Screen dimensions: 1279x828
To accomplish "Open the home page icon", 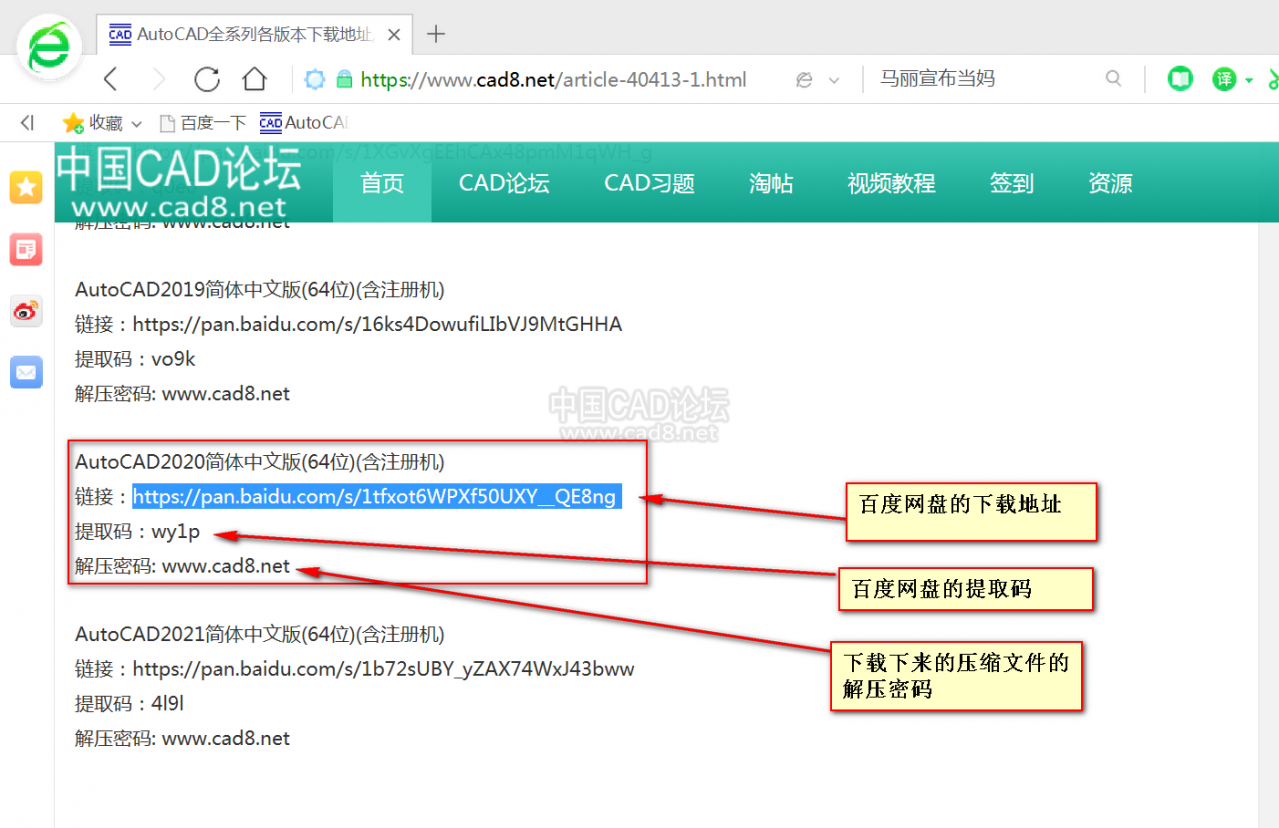I will click(x=255, y=79).
